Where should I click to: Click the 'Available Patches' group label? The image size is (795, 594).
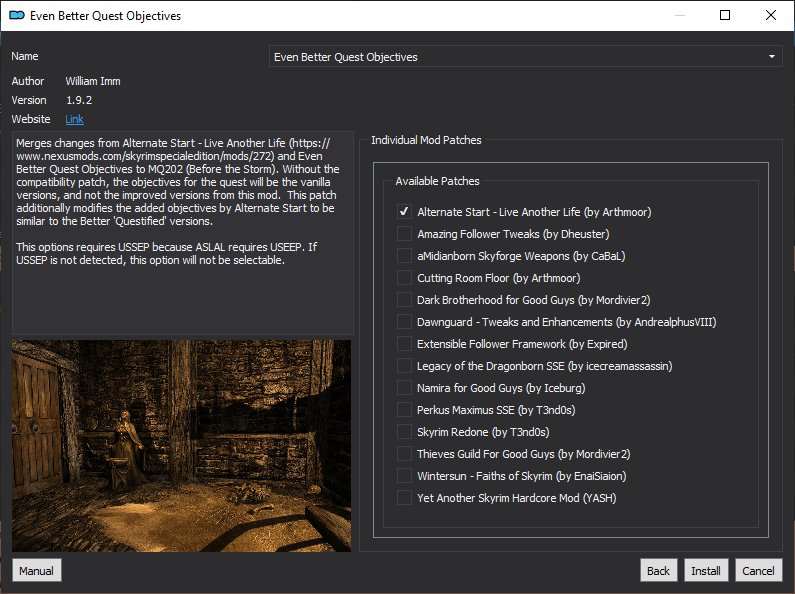437,181
